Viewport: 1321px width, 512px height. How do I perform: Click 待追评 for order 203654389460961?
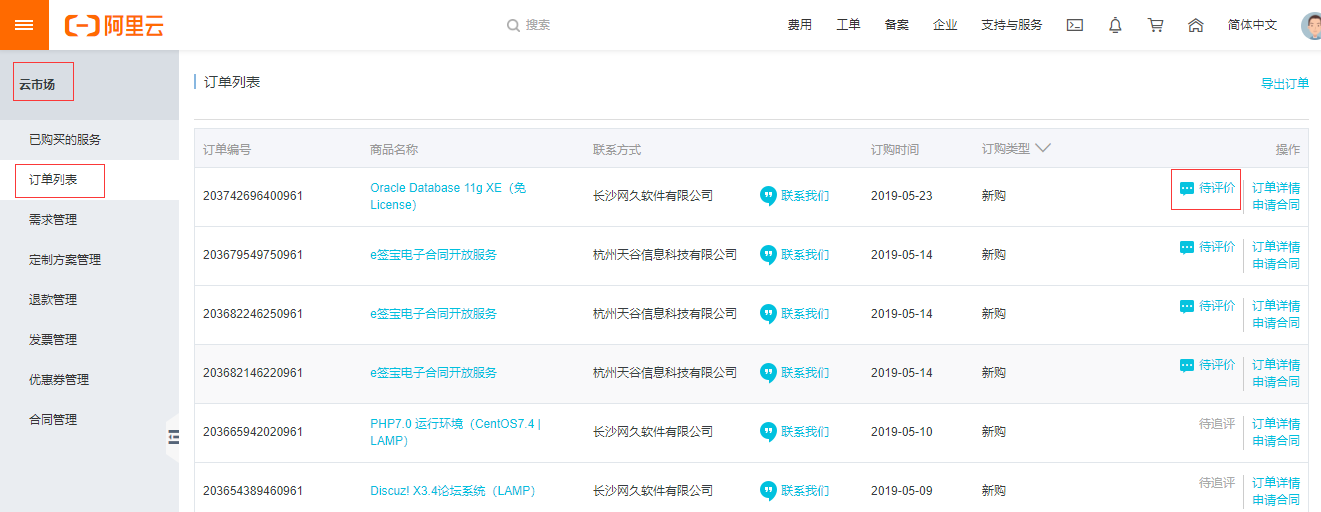click(x=1217, y=483)
